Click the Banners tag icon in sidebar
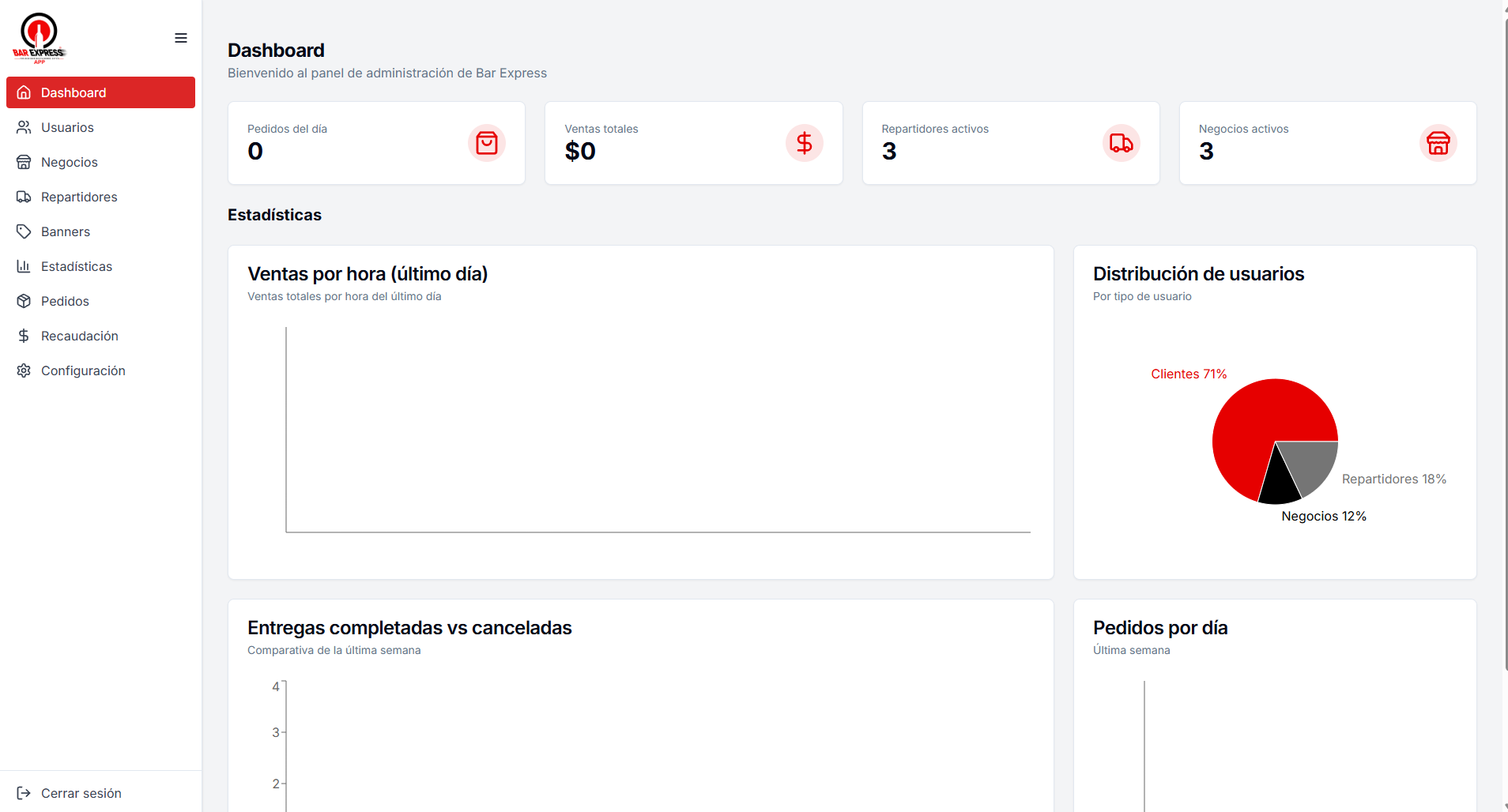 [x=24, y=231]
